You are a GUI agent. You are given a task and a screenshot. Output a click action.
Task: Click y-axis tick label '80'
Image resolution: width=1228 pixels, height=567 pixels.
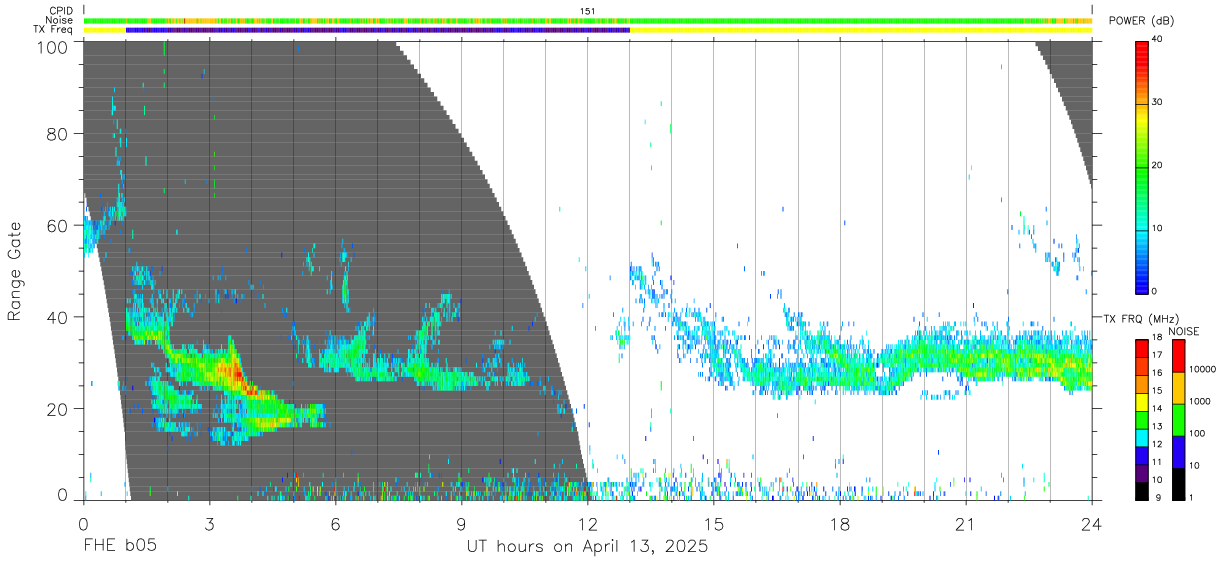pos(56,134)
